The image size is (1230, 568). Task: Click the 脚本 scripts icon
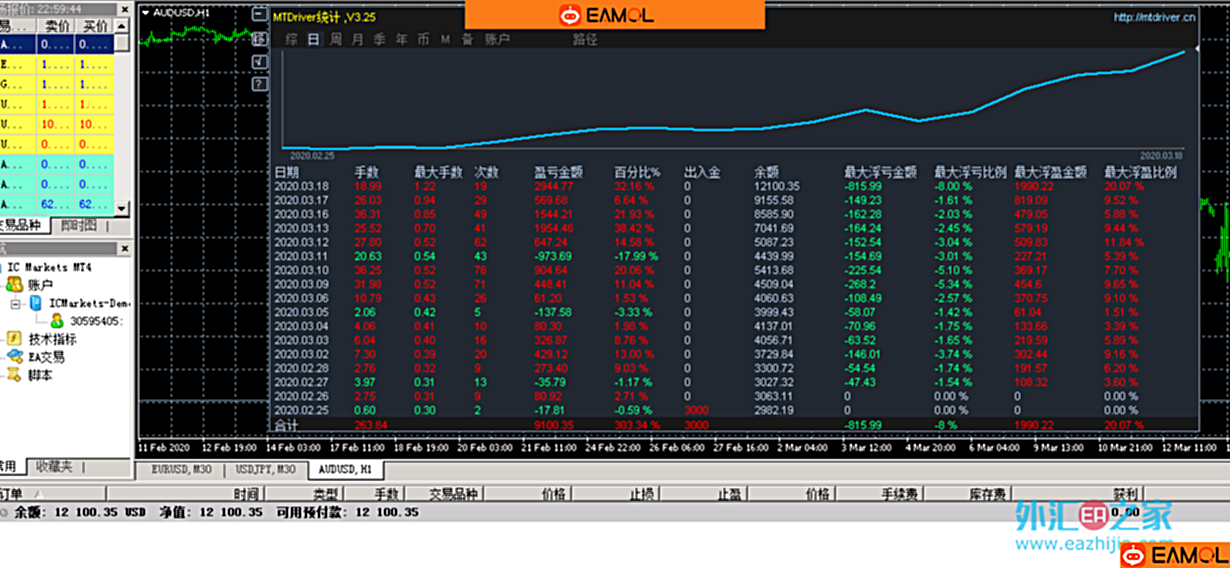point(15,375)
